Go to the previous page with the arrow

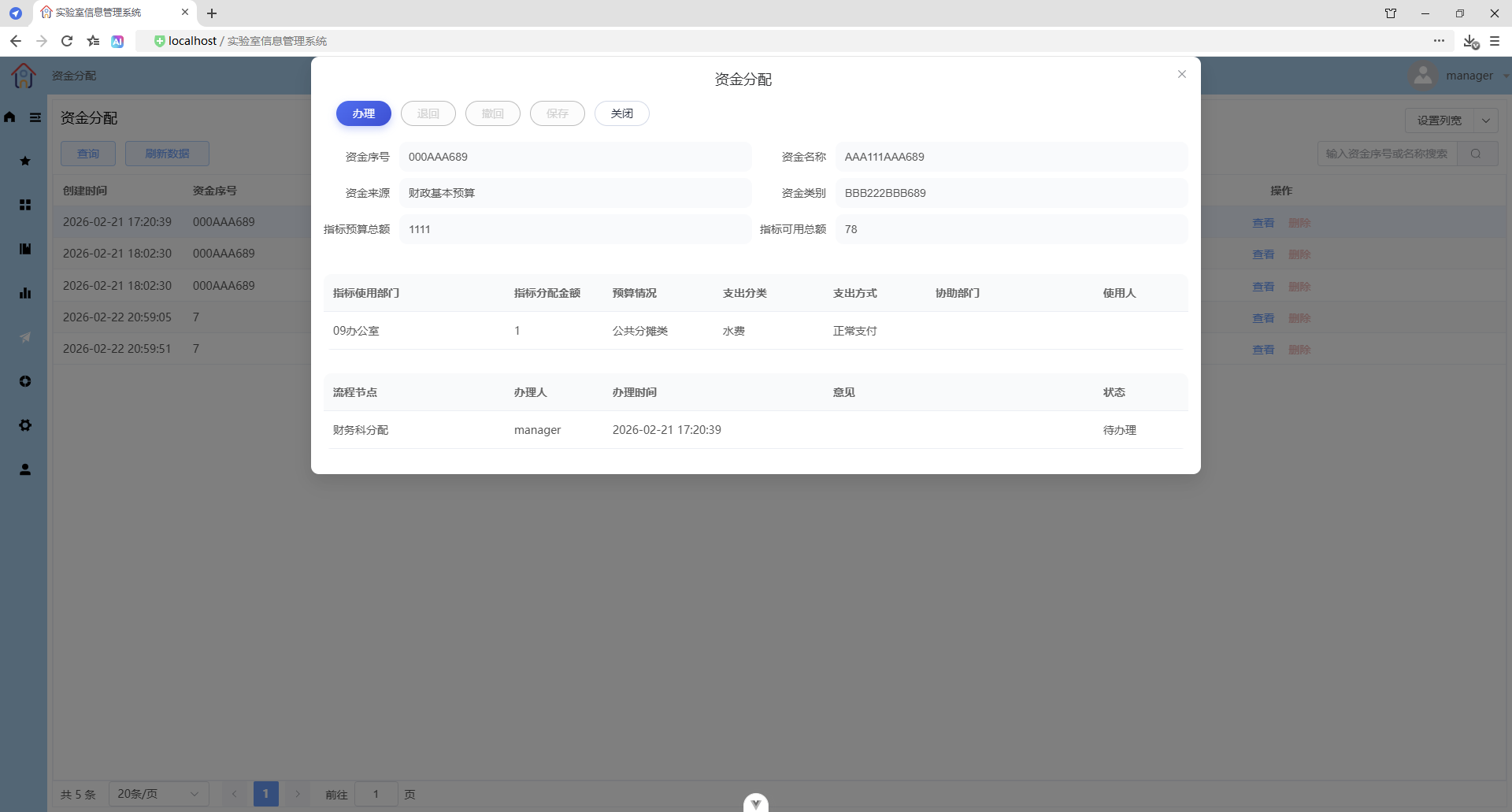pos(234,794)
